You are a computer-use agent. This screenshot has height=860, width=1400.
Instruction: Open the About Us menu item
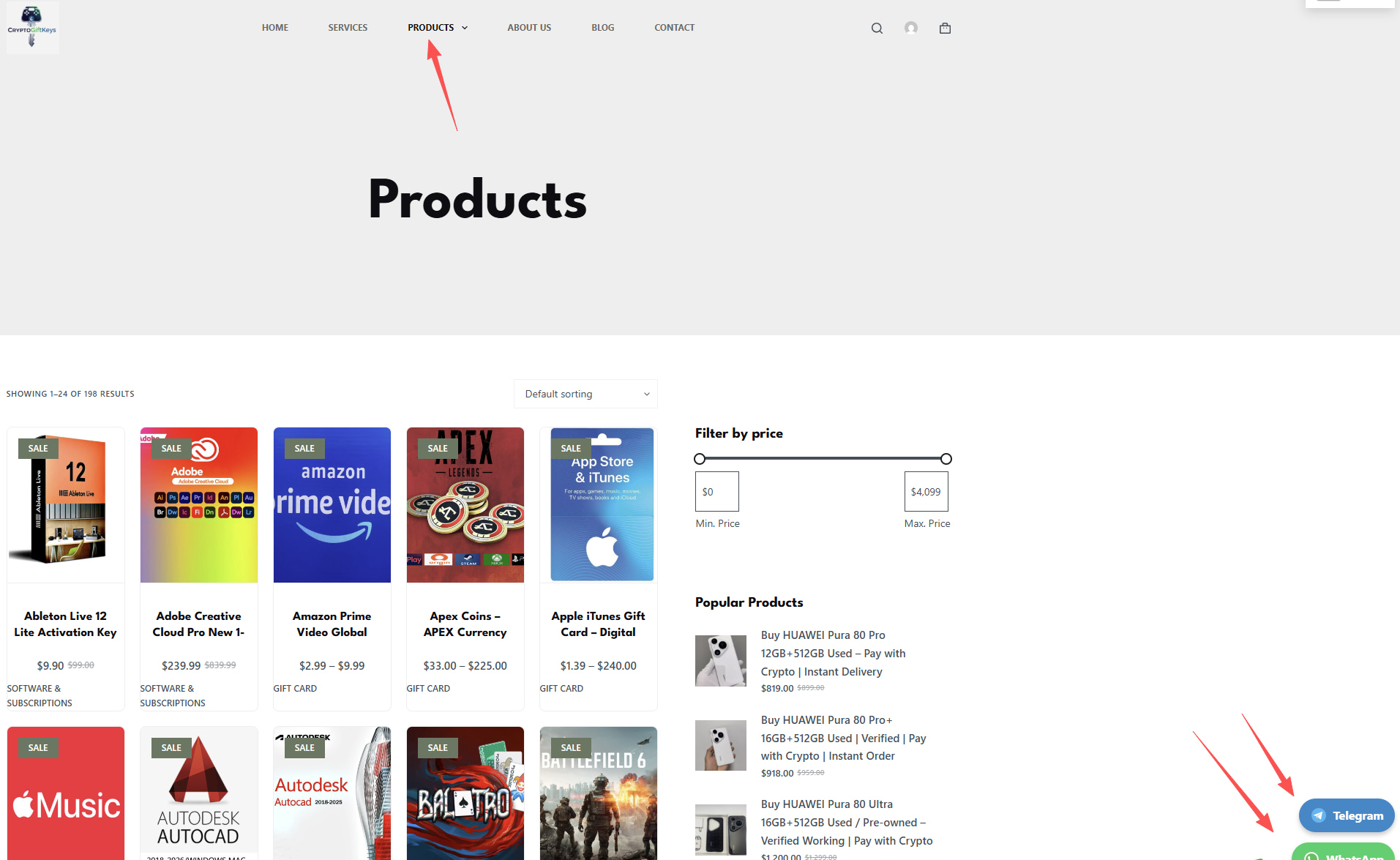click(529, 28)
